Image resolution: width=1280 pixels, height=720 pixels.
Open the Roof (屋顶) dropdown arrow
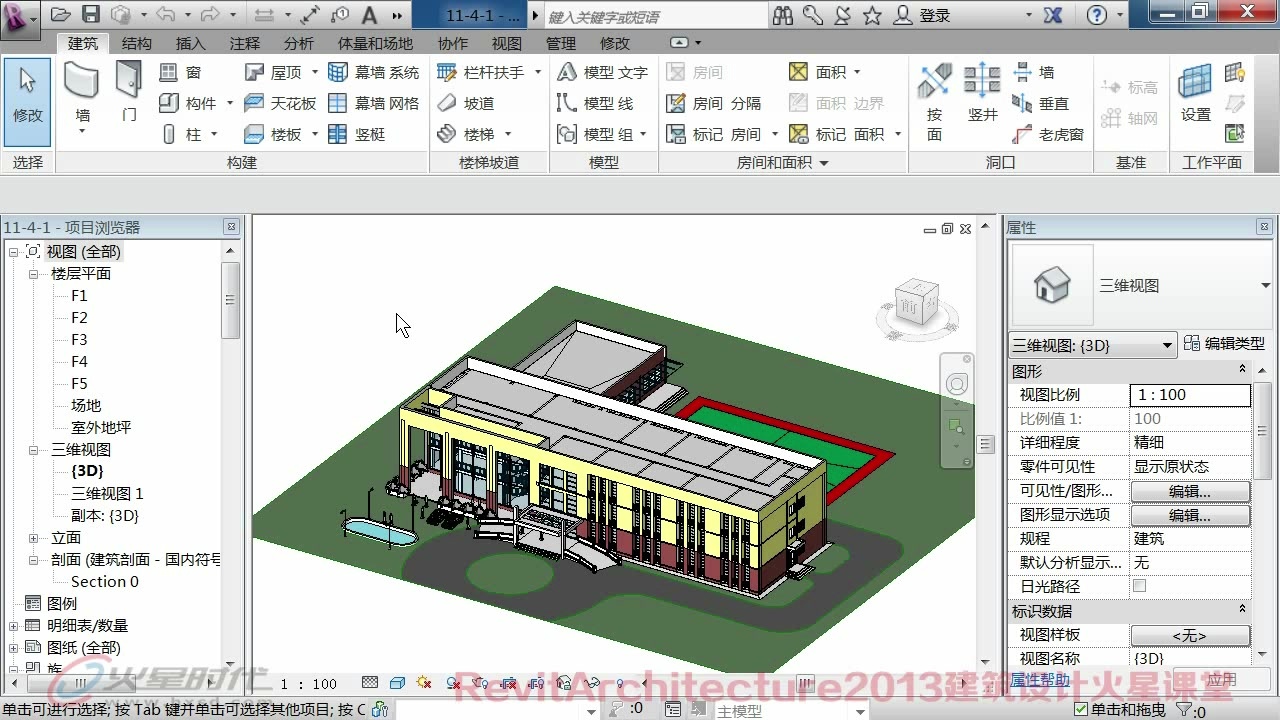coord(315,72)
